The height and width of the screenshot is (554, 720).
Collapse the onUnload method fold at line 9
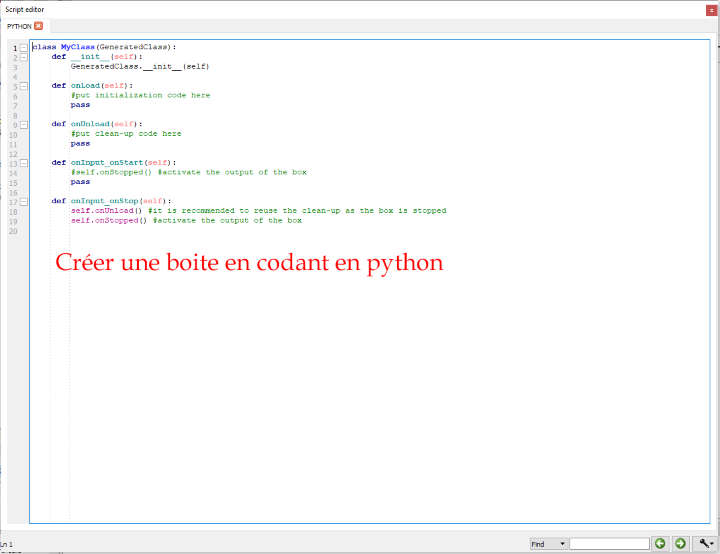pyautogui.click(x=24, y=125)
